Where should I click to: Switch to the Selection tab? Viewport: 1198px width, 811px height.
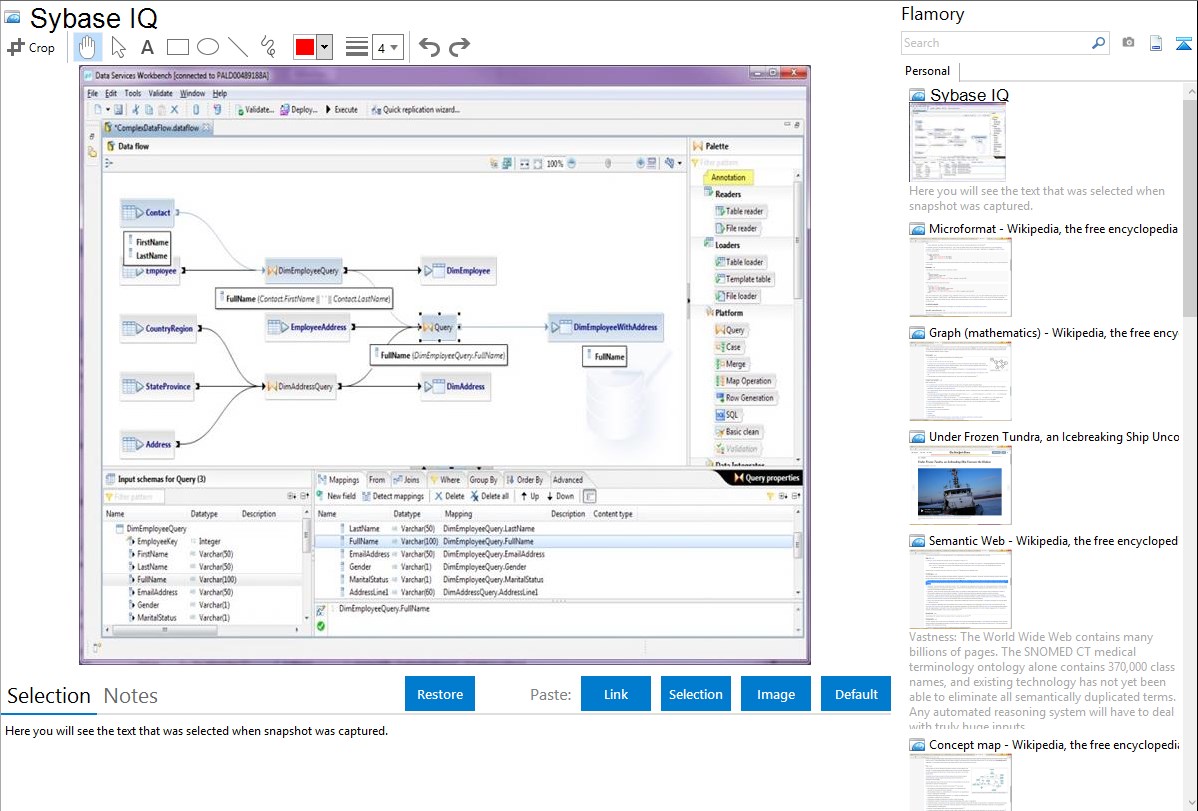pos(49,696)
